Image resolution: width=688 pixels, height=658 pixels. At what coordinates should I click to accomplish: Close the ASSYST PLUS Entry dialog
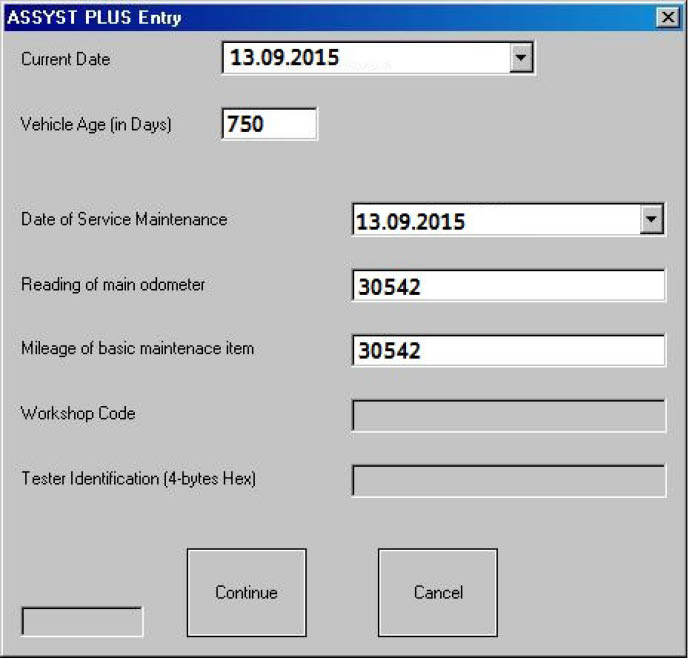666,18
